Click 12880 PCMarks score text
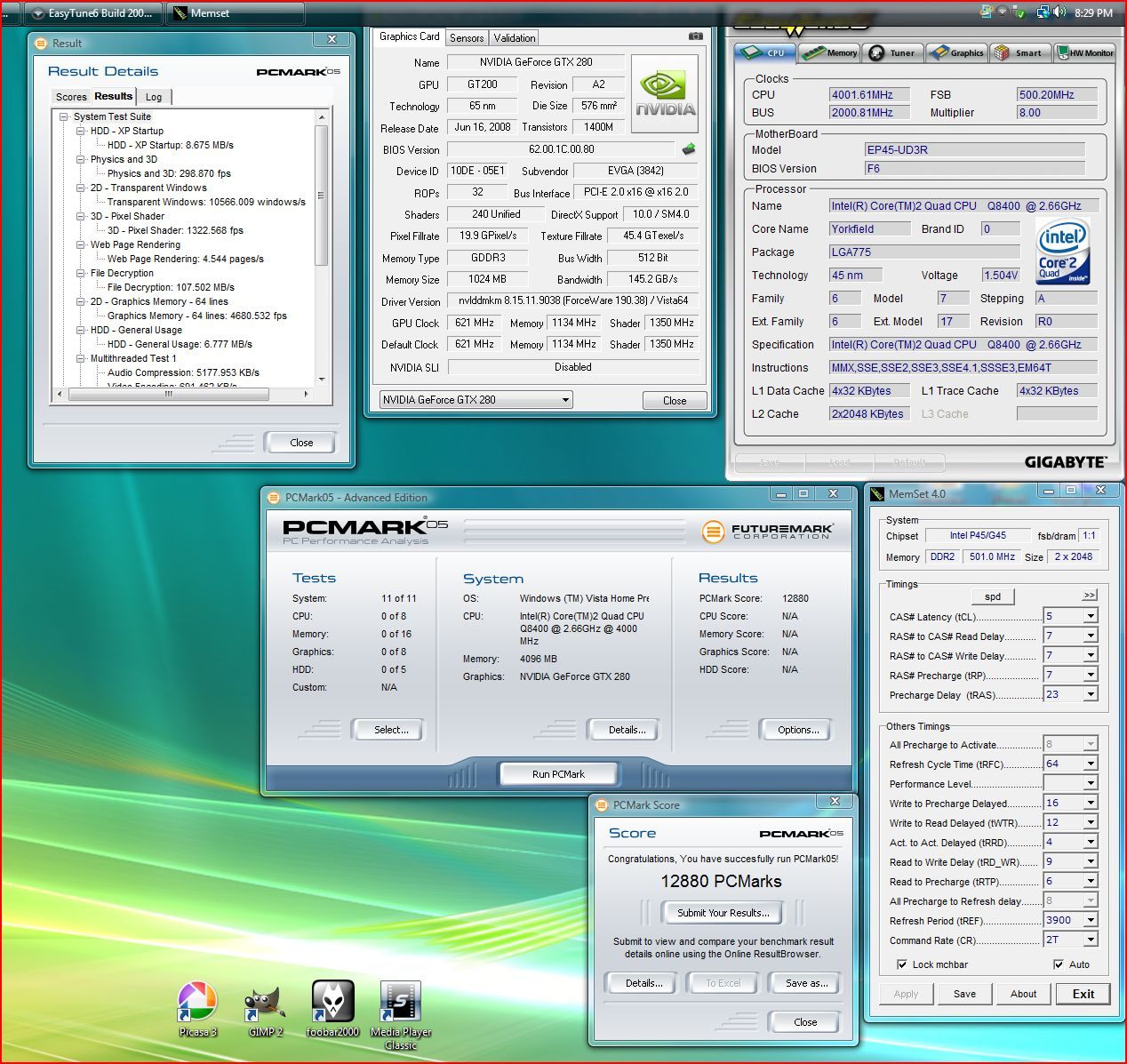Viewport: 1127px width, 1064px height. coord(721,881)
